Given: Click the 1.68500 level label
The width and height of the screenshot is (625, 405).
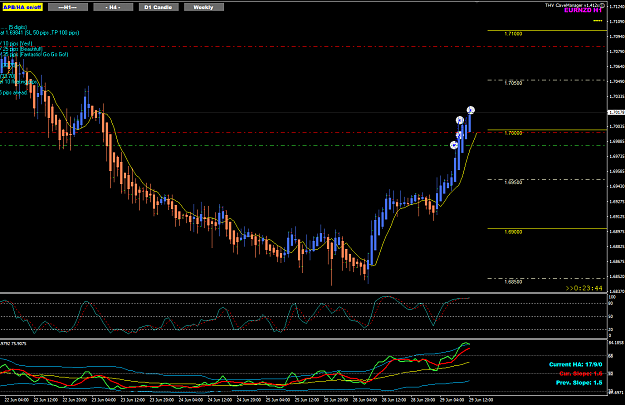Looking at the screenshot, I should click(513, 282).
